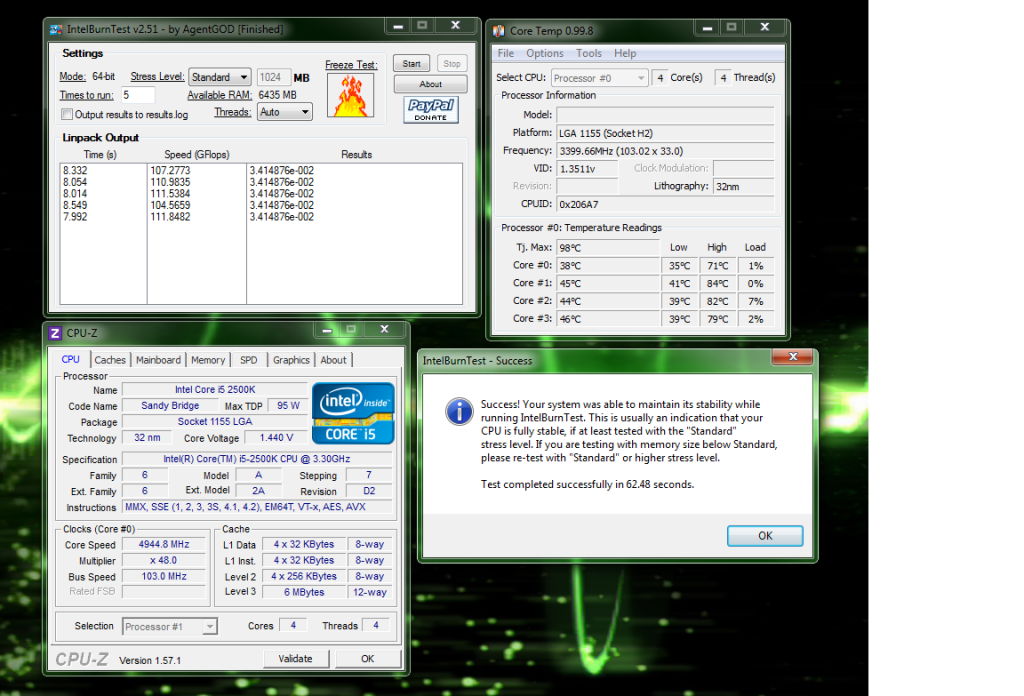Switch to the Mainboard tab in CPU-Z
1024x696 pixels.
coord(159,360)
